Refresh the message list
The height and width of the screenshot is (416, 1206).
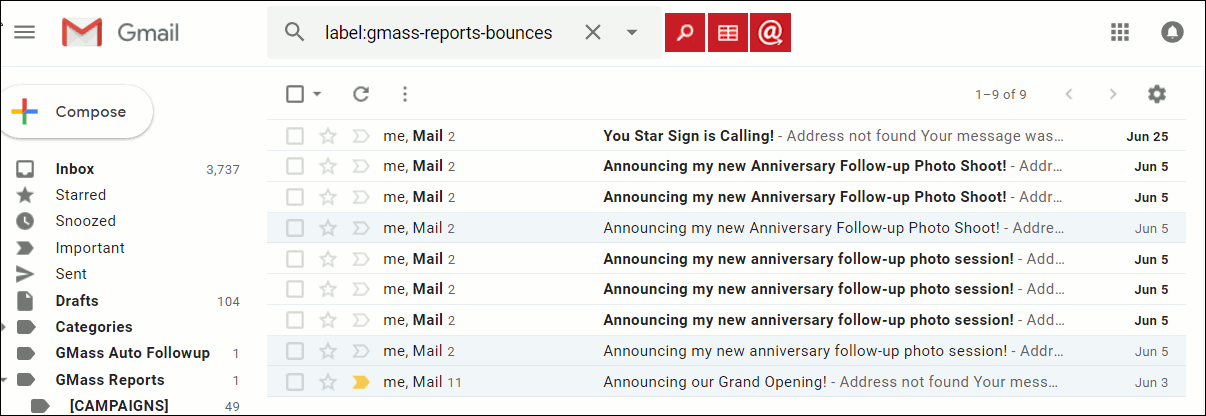click(361, 94)
